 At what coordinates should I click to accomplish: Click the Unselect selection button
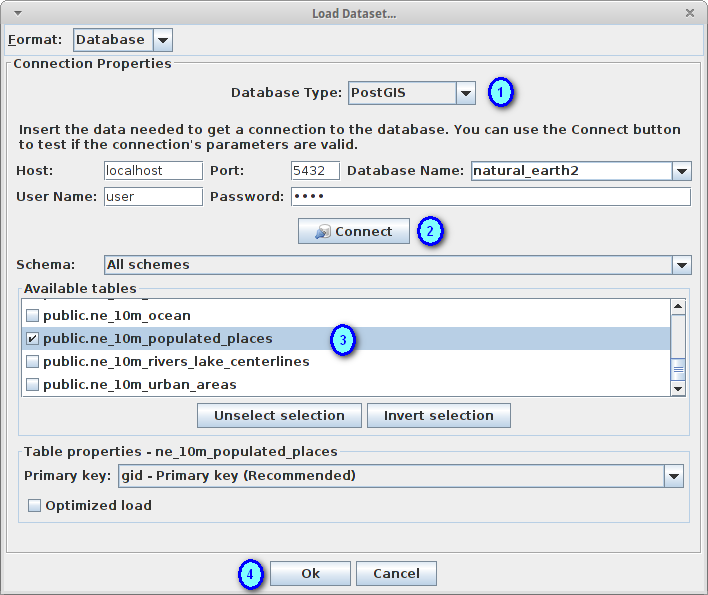click(x=279, y=415)
